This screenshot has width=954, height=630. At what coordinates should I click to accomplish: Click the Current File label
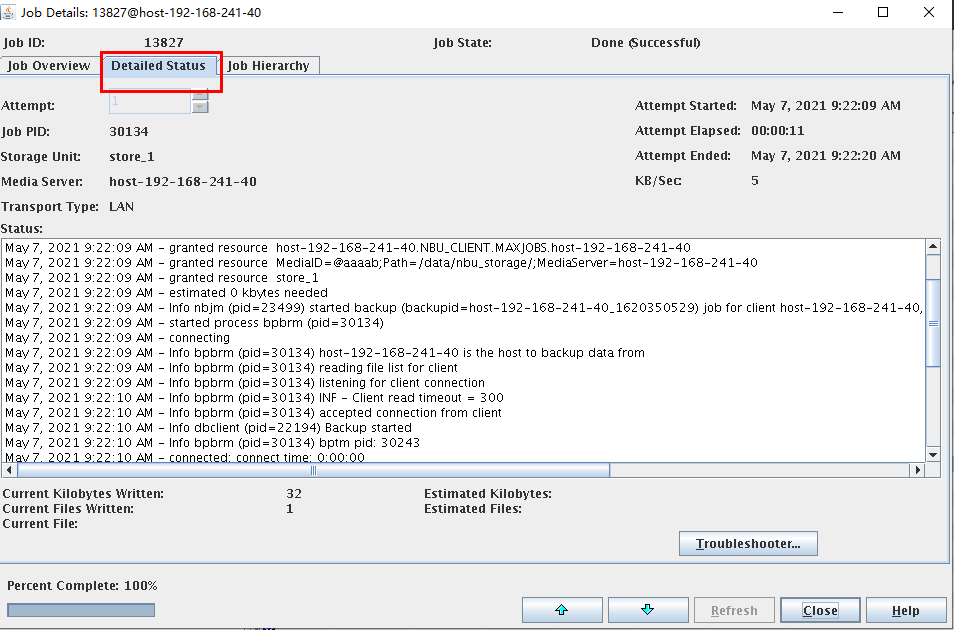click(x=40, y=523)
